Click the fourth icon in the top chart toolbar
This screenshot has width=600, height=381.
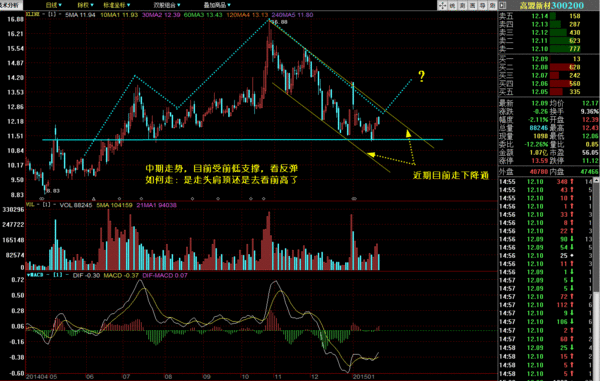coord(472,5)
